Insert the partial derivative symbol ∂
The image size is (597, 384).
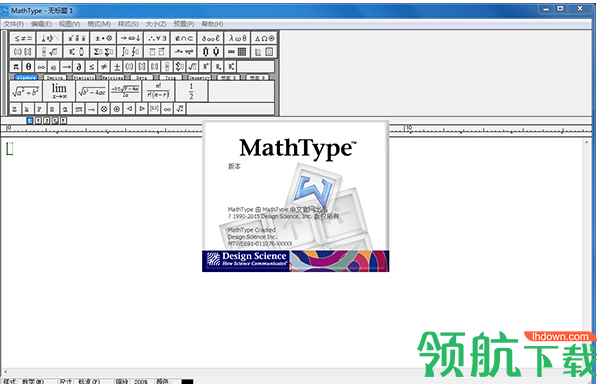point(79,67)
